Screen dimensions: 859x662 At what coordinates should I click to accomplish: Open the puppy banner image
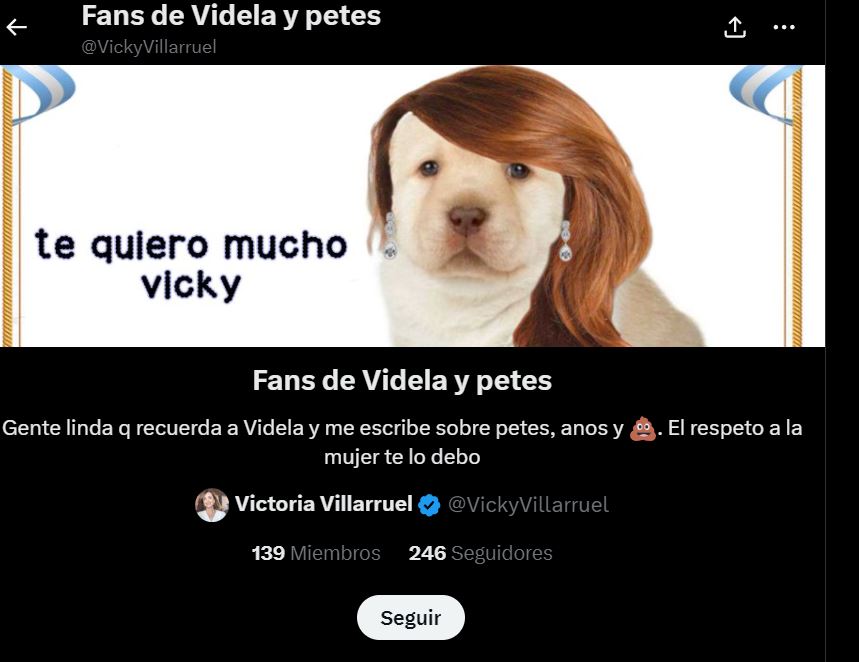point(413,206)
